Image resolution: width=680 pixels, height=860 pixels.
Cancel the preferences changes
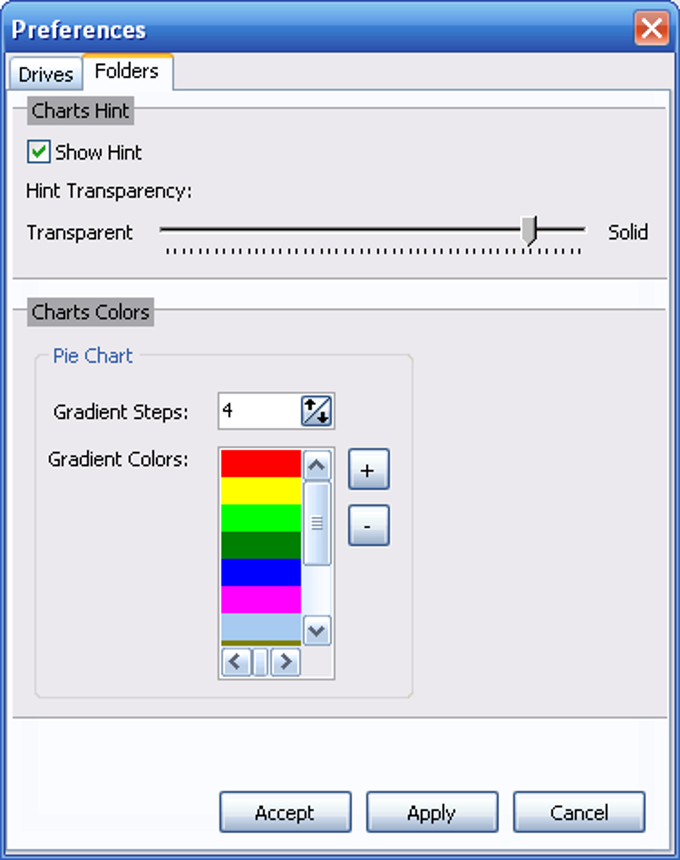579,812
